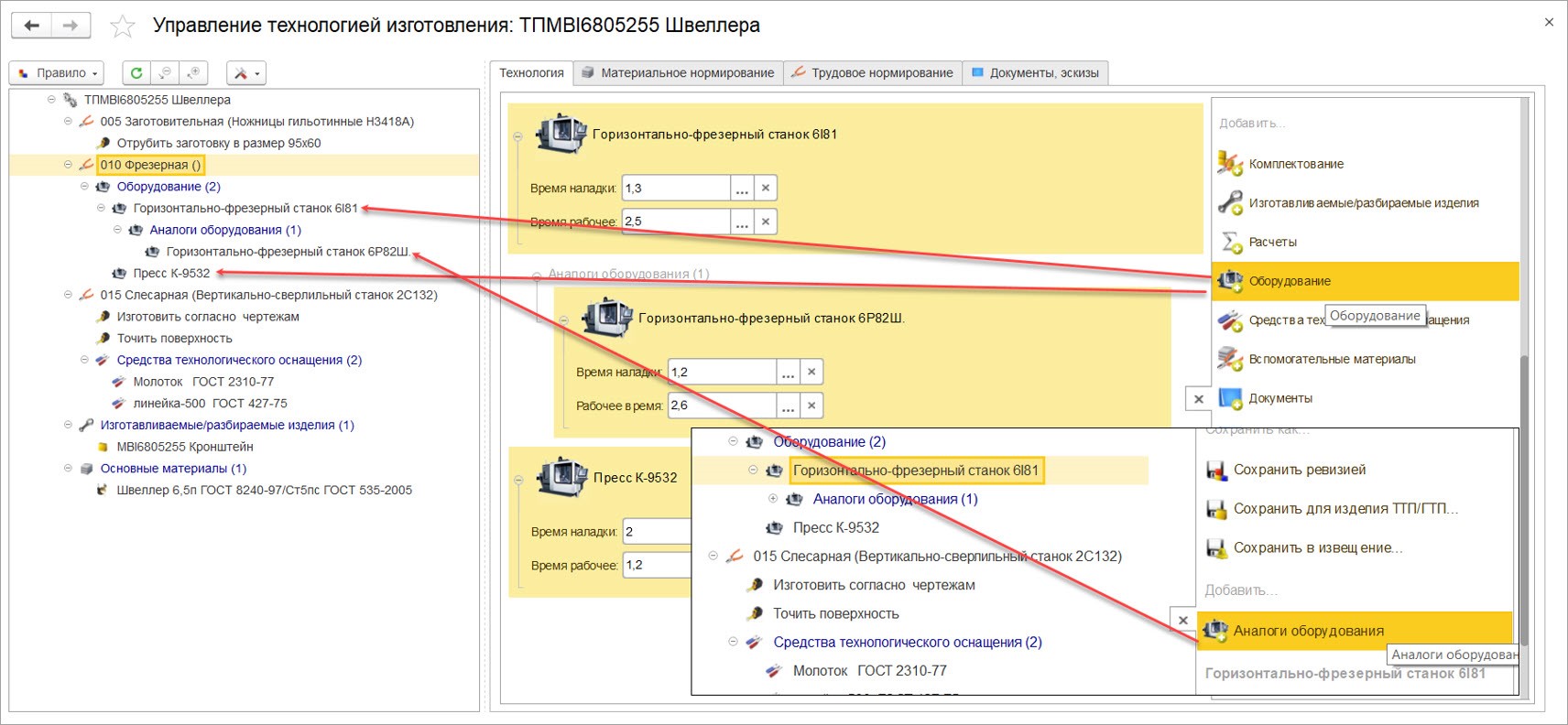Collapse 015 Слесарная operation node
The image size is (1568, 725).
pyautogui.click(x=68, y=295)
